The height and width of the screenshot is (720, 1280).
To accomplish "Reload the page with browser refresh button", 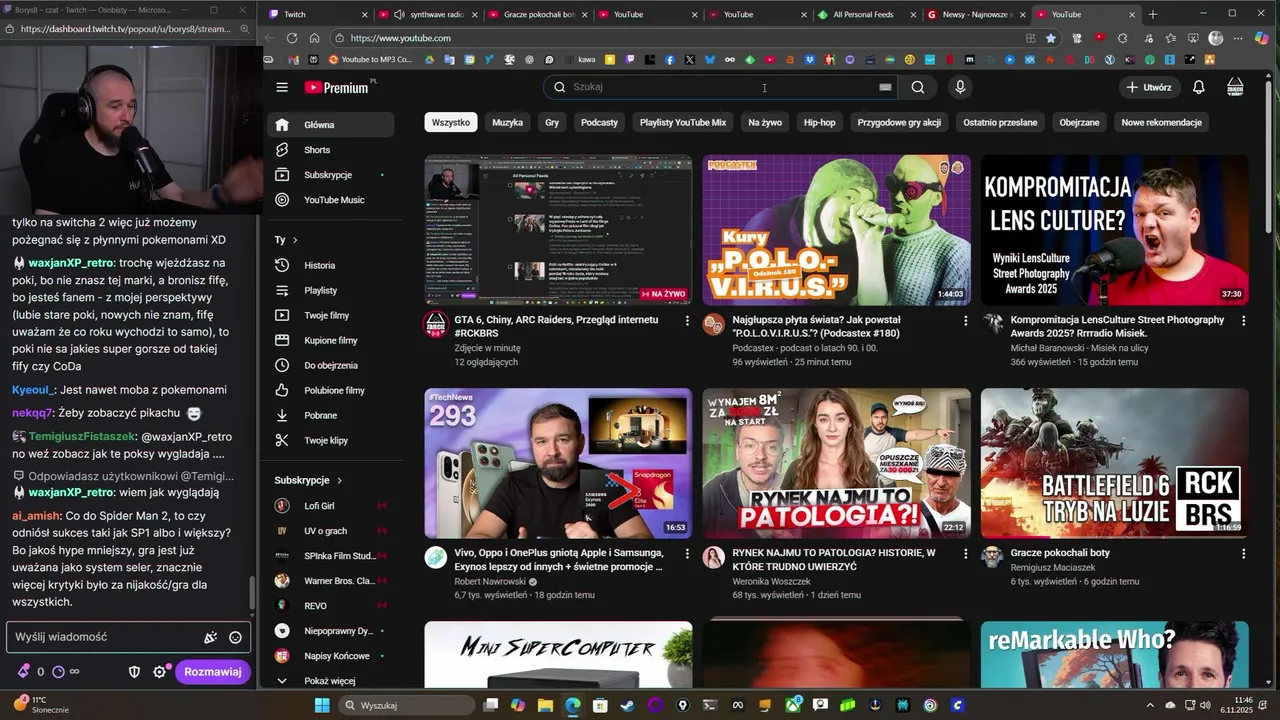I will point(291,38).
